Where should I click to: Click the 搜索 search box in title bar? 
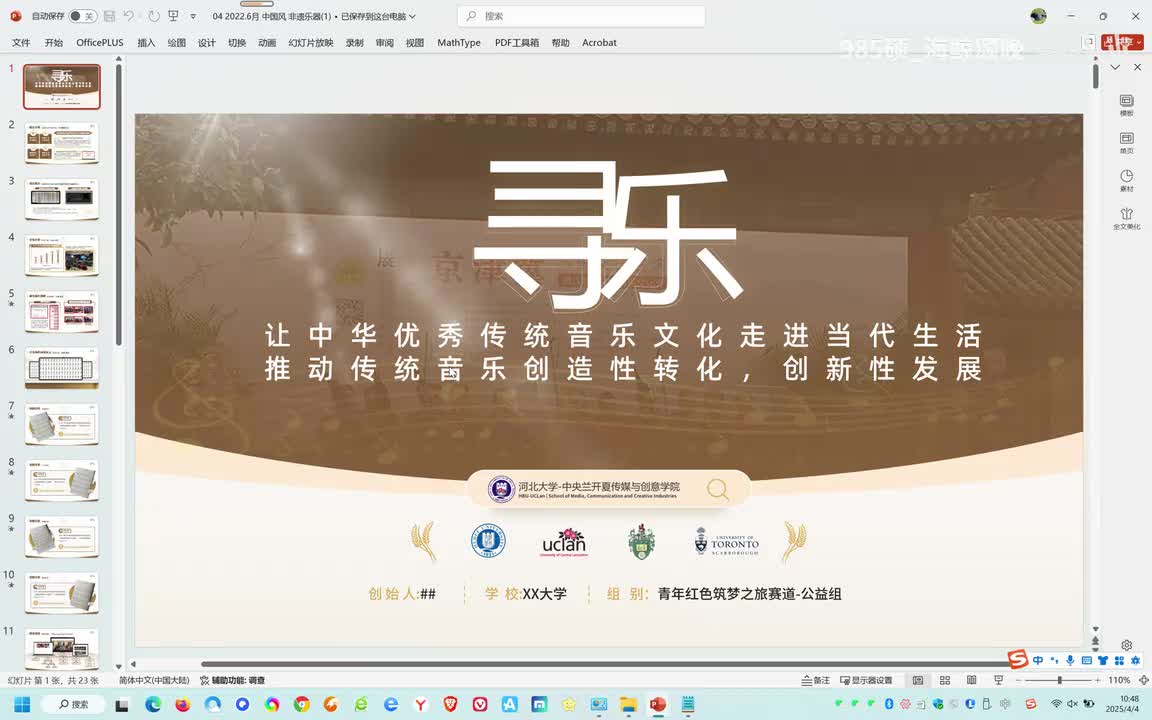click(x=581, y=16)
